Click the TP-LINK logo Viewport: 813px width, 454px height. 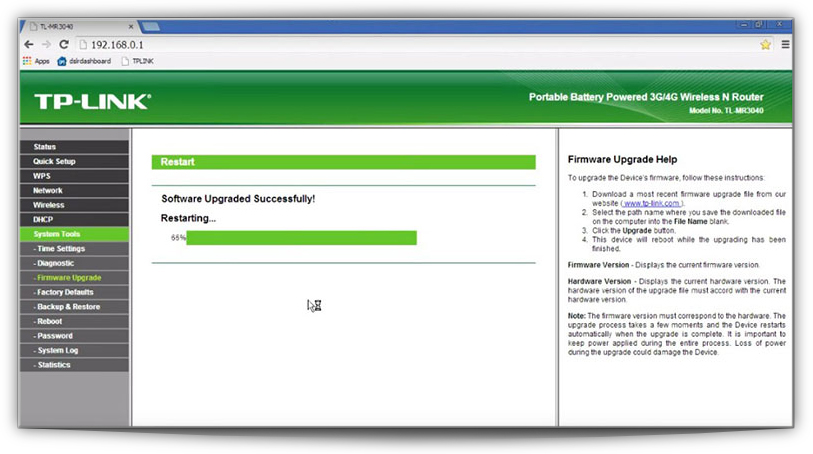pyautogui.click(x=92, y=101)
